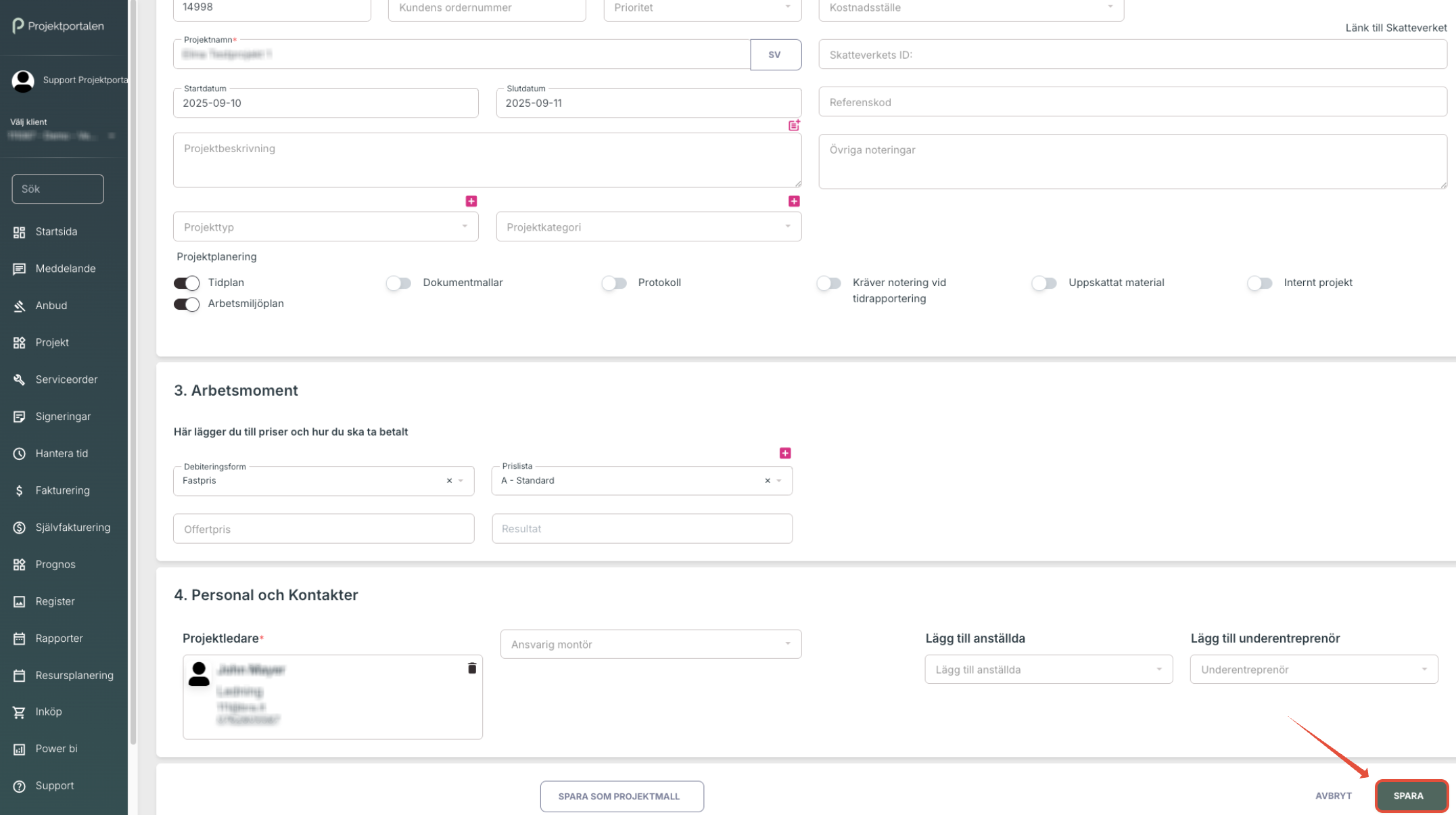Clear Debiteringsform selection with X
Image resolution: width=1456 pixels, height=815 pixels.
(x=449, y=481)
